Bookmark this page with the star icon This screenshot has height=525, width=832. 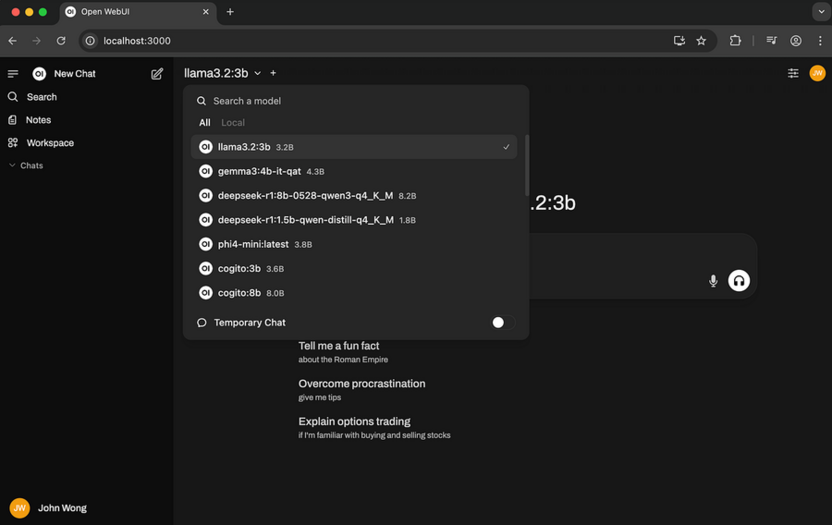tap(701, 40)
